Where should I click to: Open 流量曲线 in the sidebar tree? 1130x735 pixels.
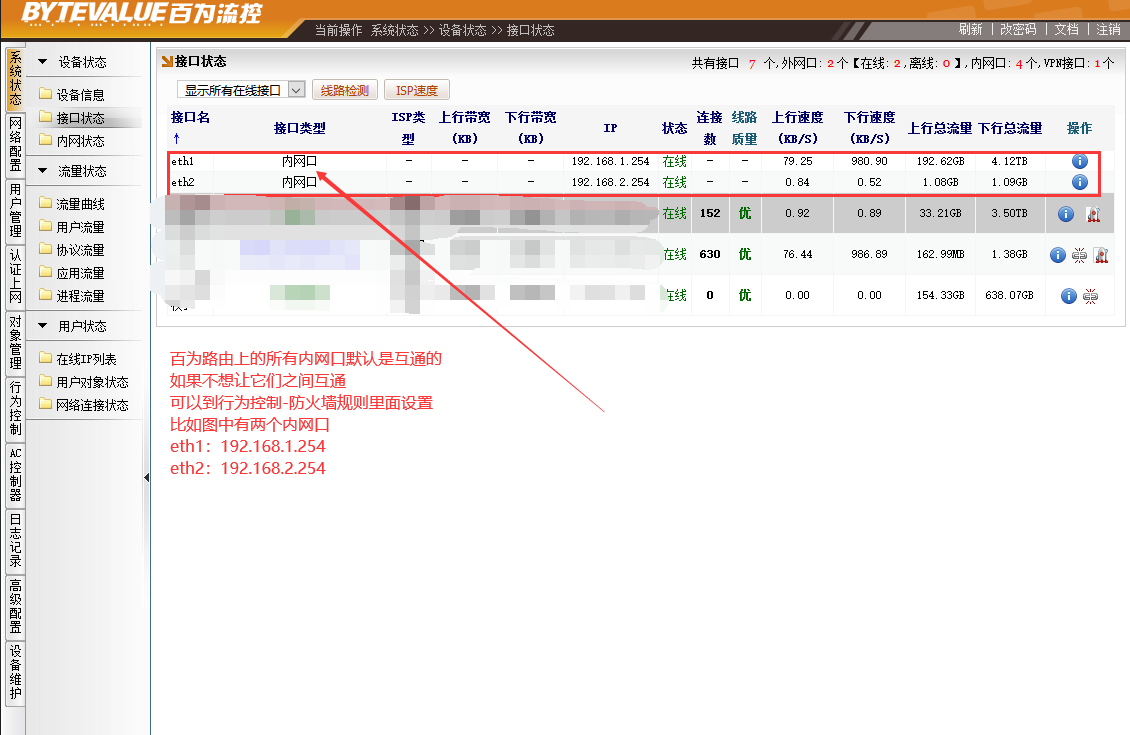tap(80, 204)
